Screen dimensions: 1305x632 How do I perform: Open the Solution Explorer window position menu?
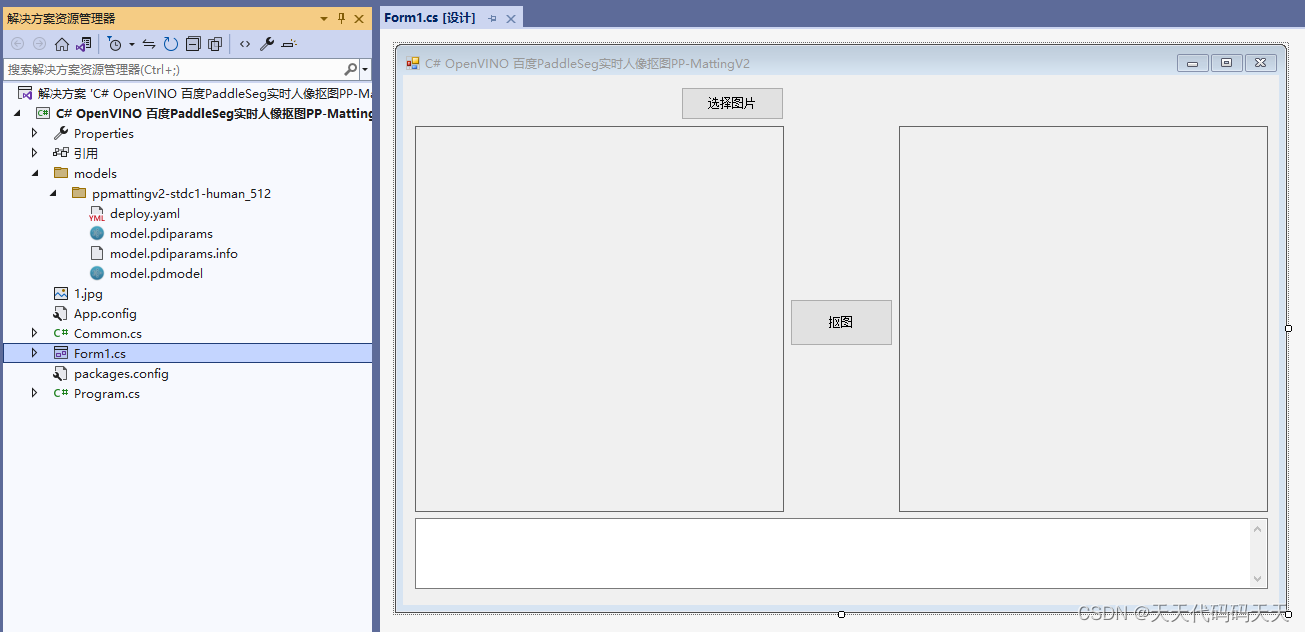point(324,19)
